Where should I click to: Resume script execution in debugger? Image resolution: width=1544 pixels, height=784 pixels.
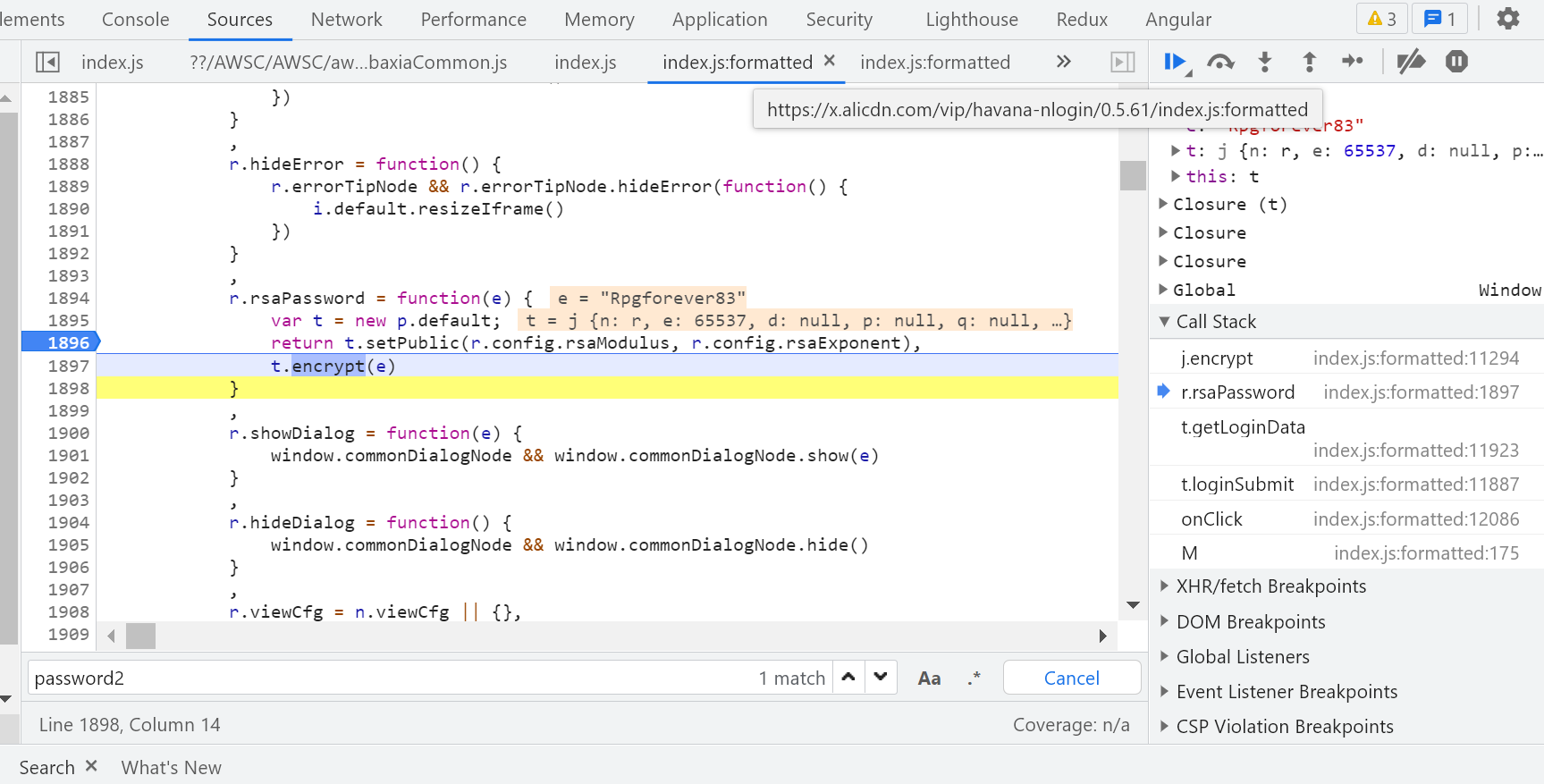(x=1175, y=62)
